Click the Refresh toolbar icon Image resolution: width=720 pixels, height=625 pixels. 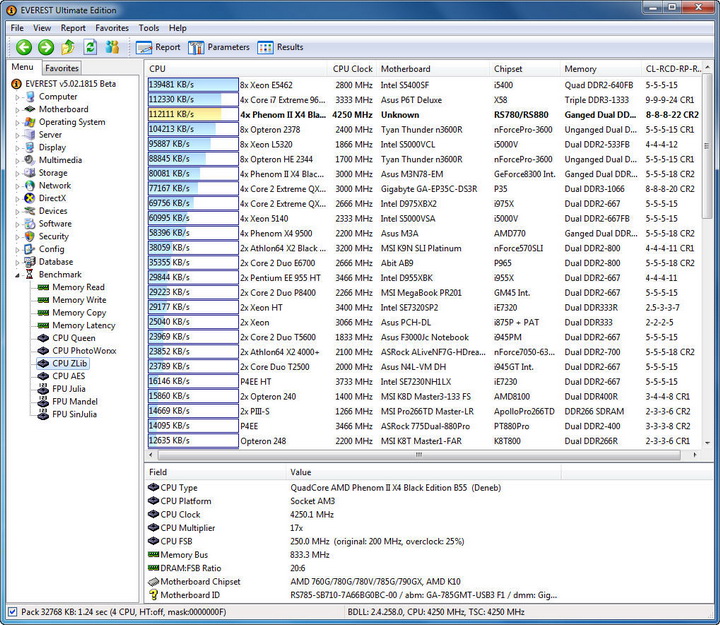(x=90, y=47)
